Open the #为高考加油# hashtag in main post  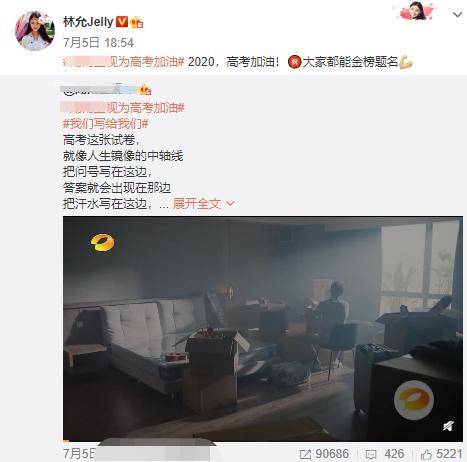click(124, 62)
